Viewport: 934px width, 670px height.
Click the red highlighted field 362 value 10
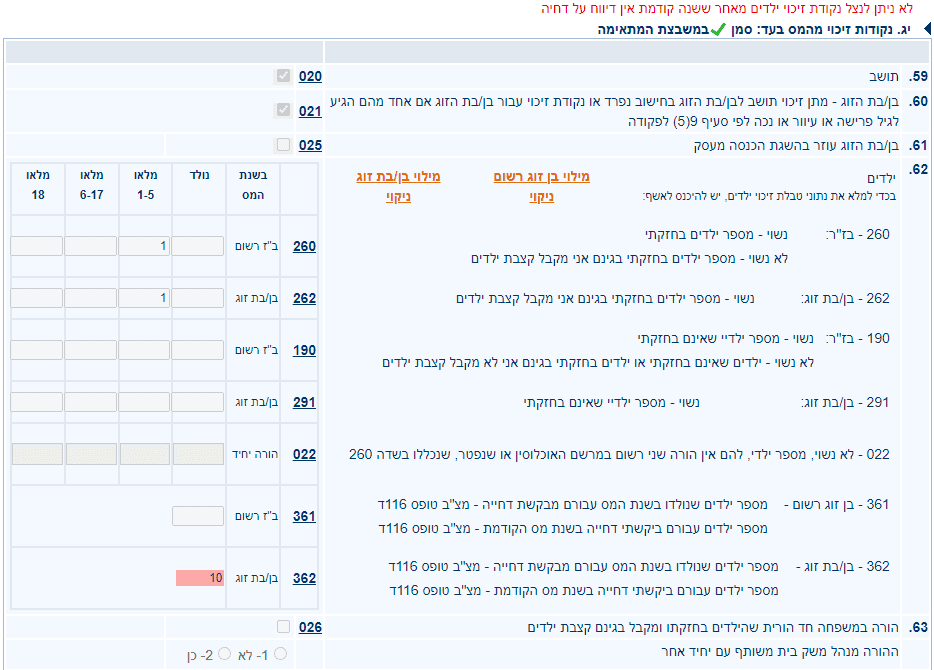(x=200, y=578)
